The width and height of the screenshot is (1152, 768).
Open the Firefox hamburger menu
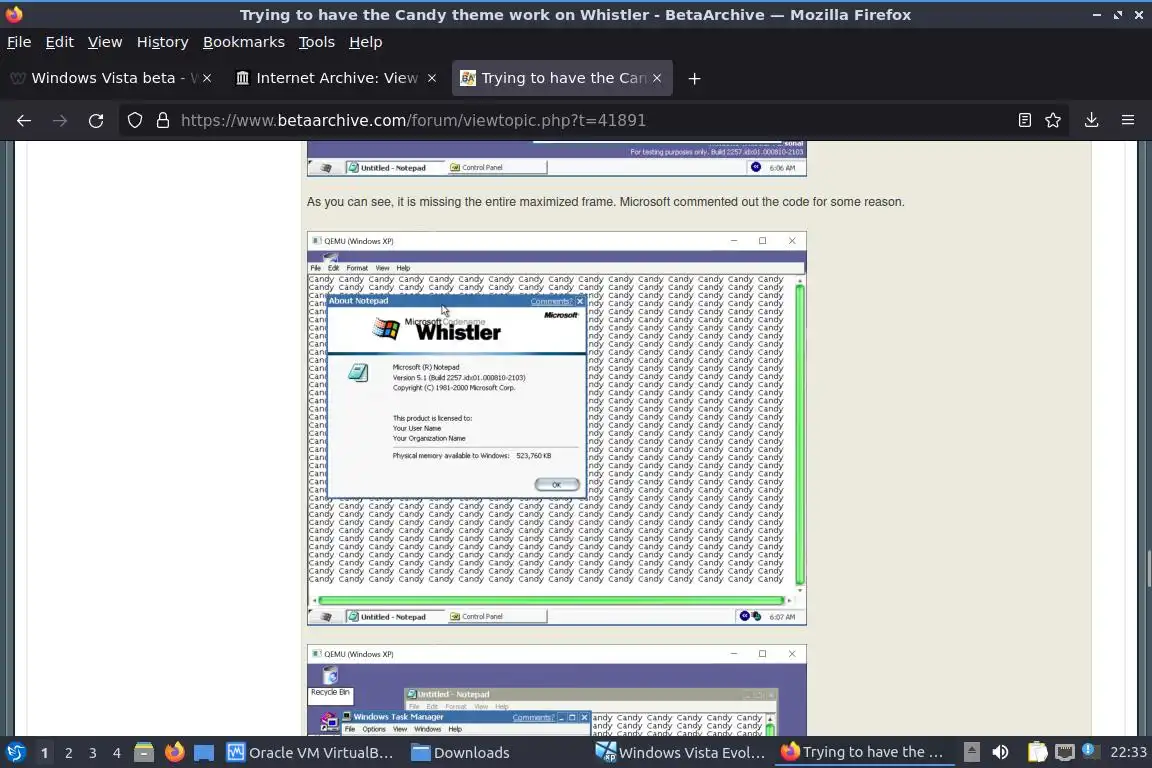pos(1128,121)
